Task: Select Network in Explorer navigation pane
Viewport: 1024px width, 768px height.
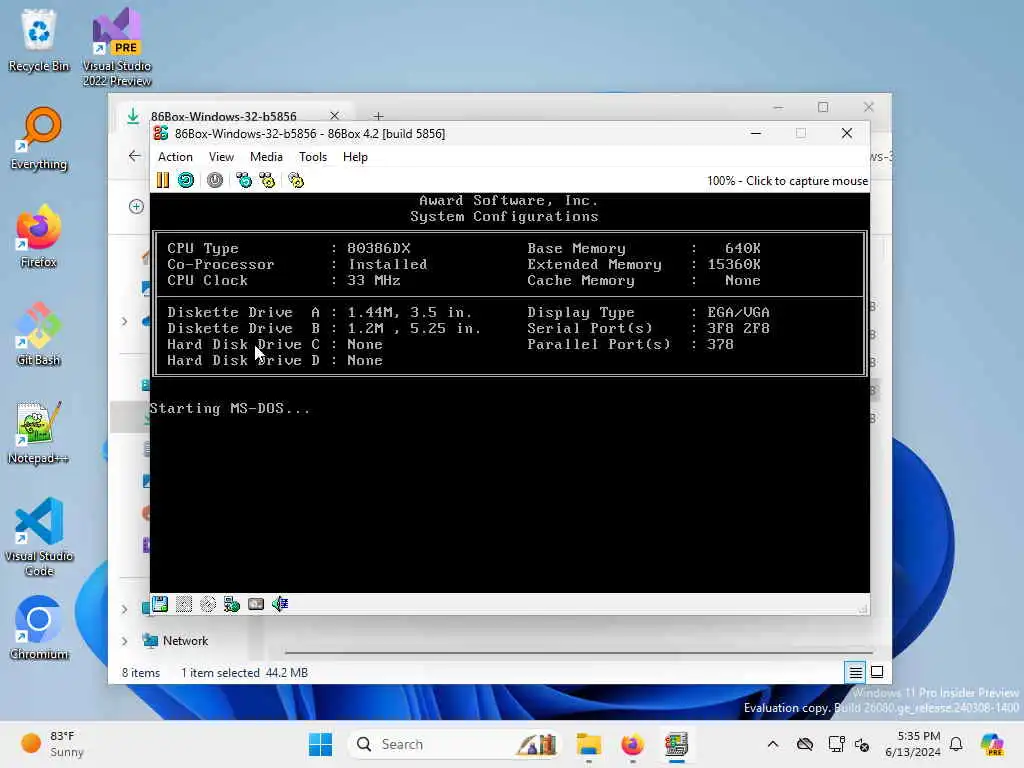Action: [185, 641]
